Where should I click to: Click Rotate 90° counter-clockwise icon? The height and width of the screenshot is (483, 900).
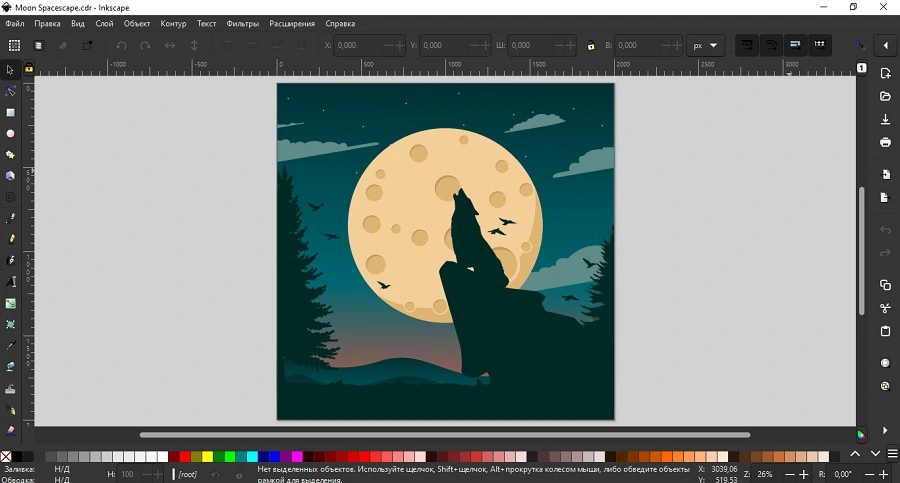pos(121,45)
